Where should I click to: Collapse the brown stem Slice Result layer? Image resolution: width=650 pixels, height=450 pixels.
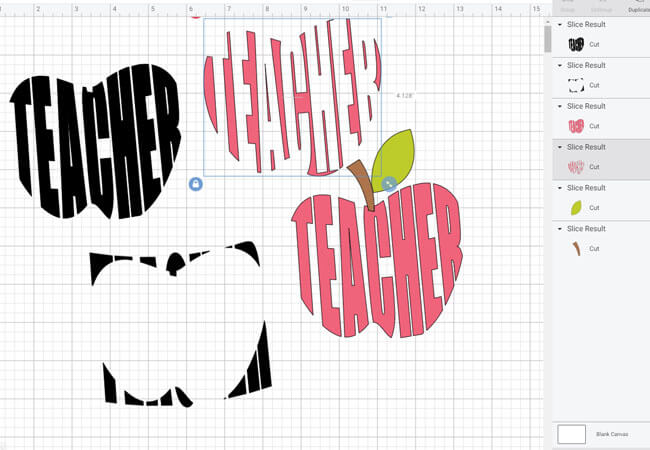click(x=560, y=229)
